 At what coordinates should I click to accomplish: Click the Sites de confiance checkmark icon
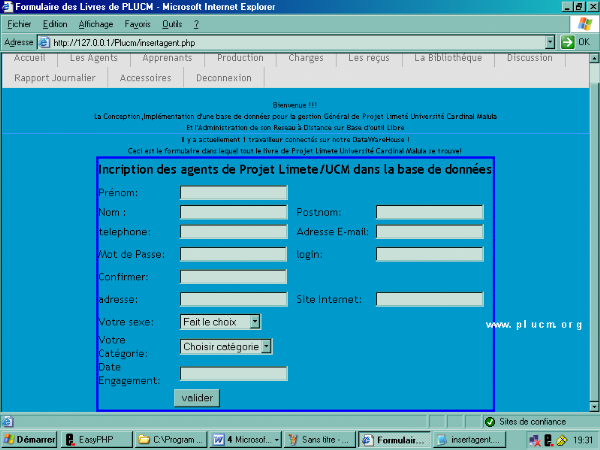click(x=490, y=422)
